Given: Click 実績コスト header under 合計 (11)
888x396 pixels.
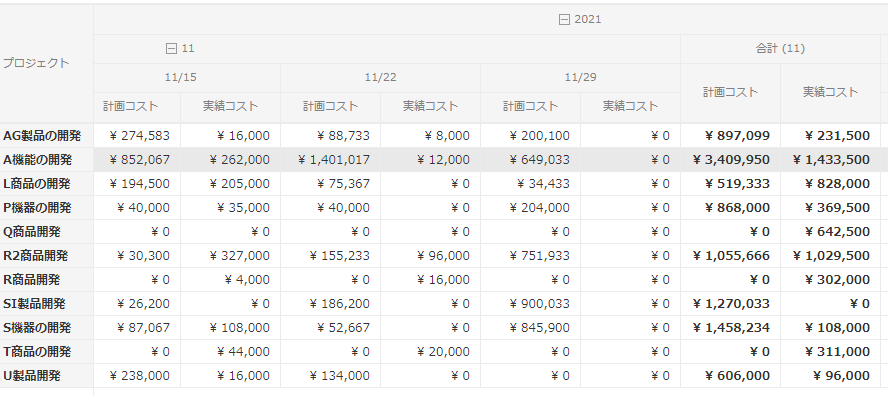Looking at the screenshot, I should (x=830, y=92).
